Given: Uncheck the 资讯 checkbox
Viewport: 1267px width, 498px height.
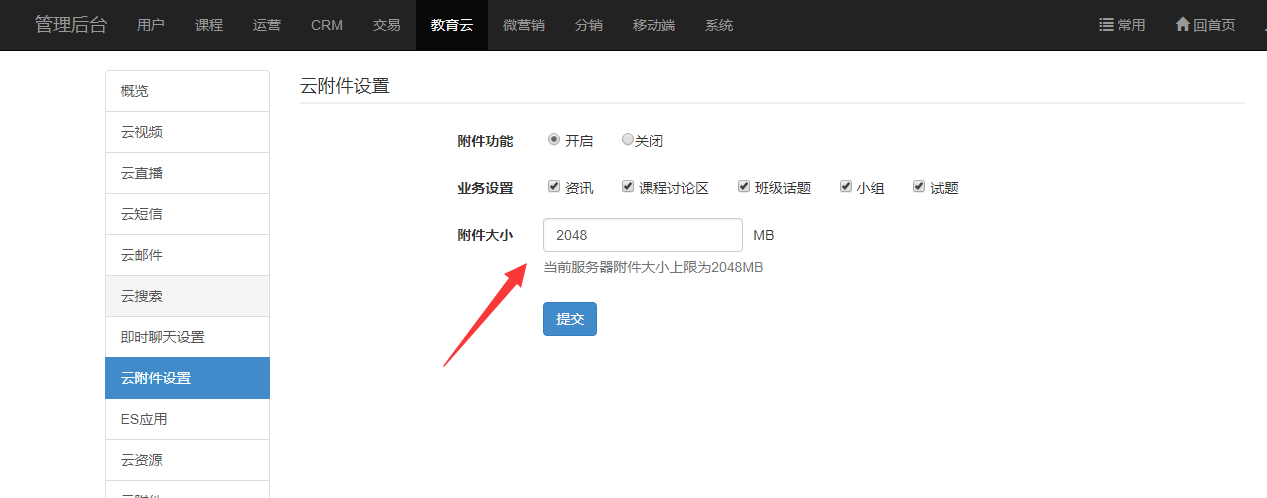Looking at the screenshot, I should (554, 187).
